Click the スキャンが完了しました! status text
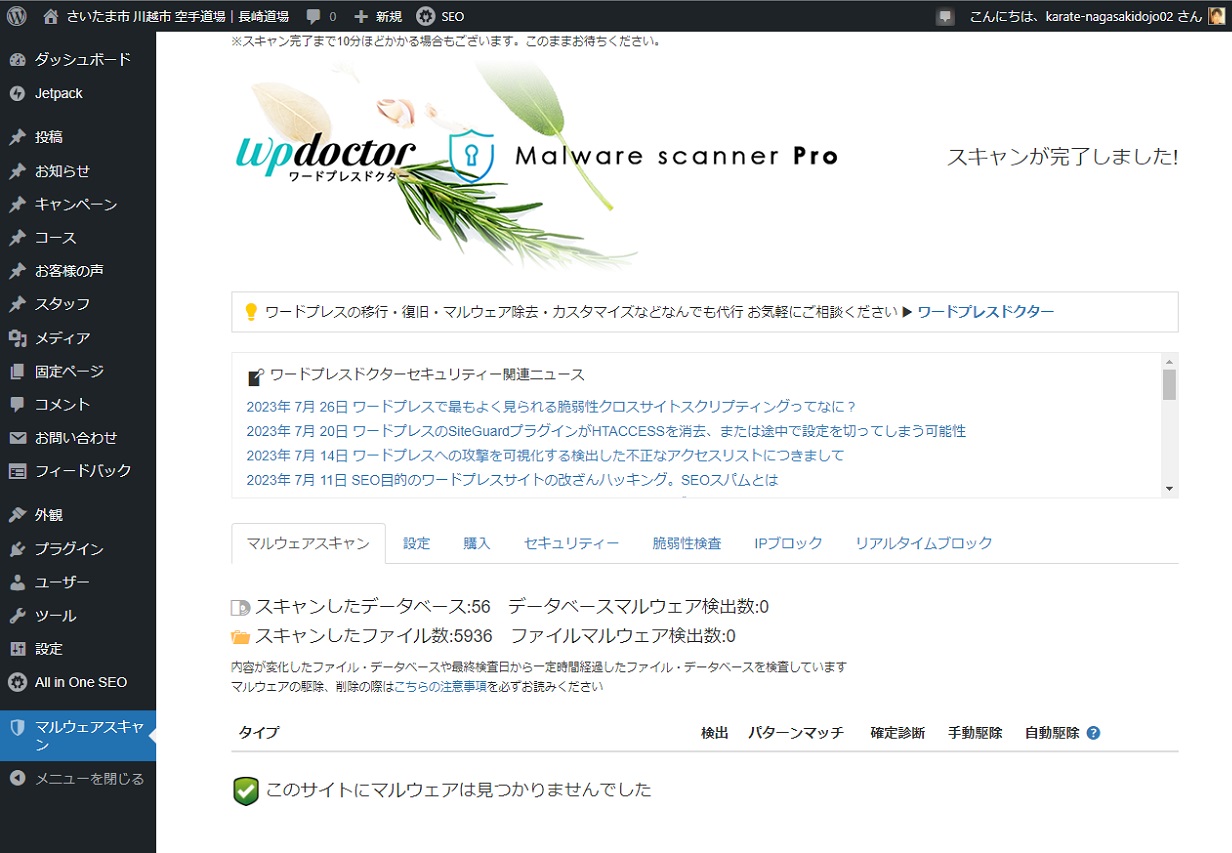Image resolution: width=1232 pixels, height=853 pixels. point(1062,157)
